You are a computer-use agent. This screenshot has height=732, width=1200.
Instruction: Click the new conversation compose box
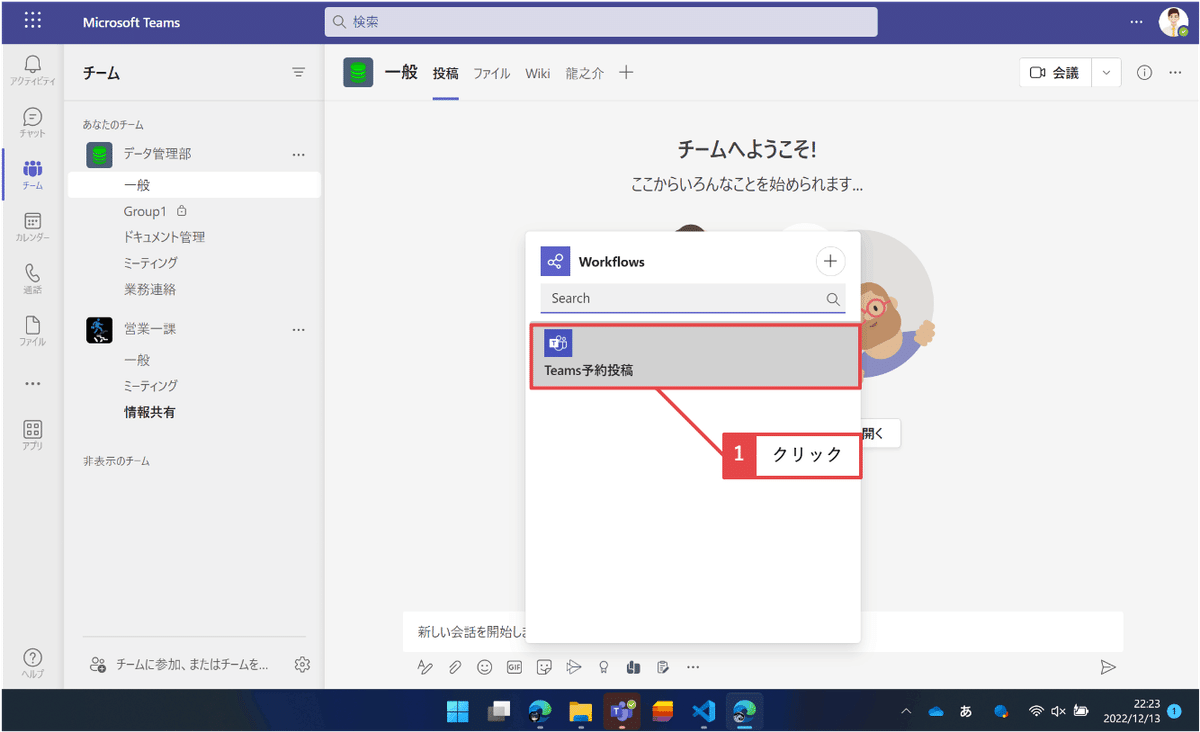[763, 631]
